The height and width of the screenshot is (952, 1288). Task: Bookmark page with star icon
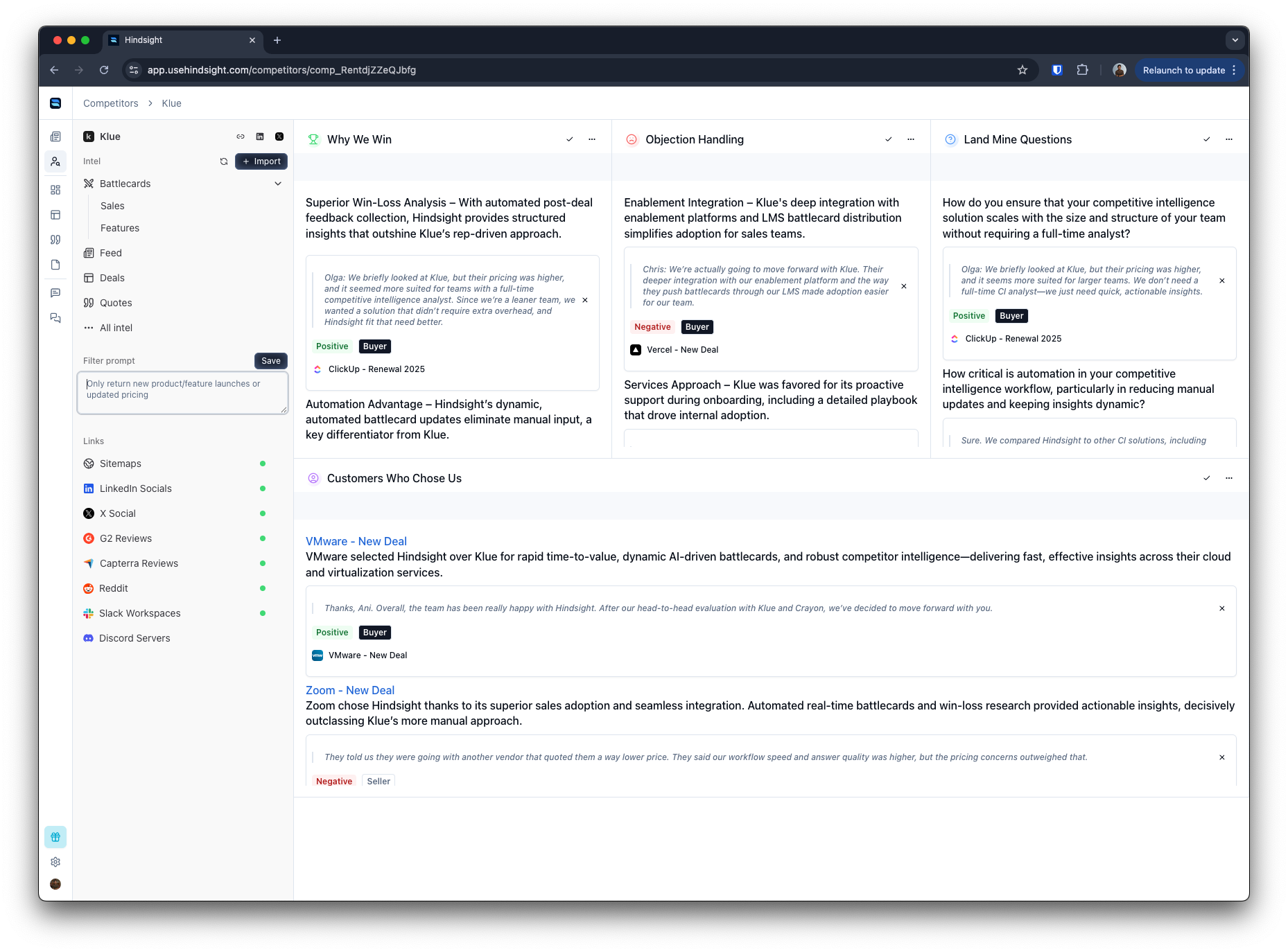1022,70
